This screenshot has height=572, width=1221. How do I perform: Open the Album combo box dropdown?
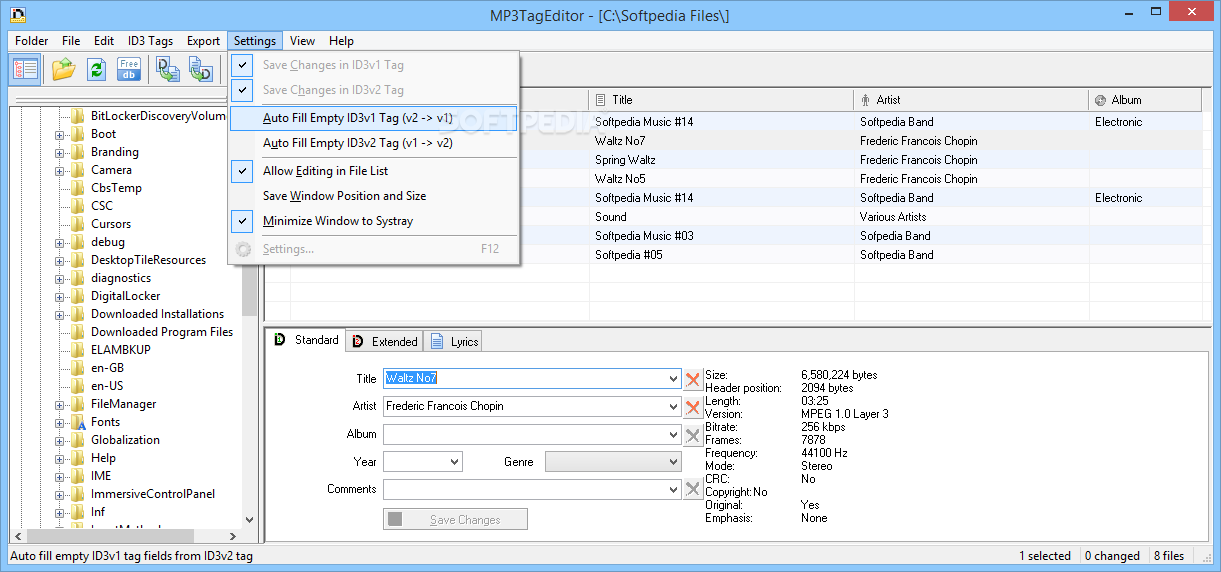(x=673, y=435)
